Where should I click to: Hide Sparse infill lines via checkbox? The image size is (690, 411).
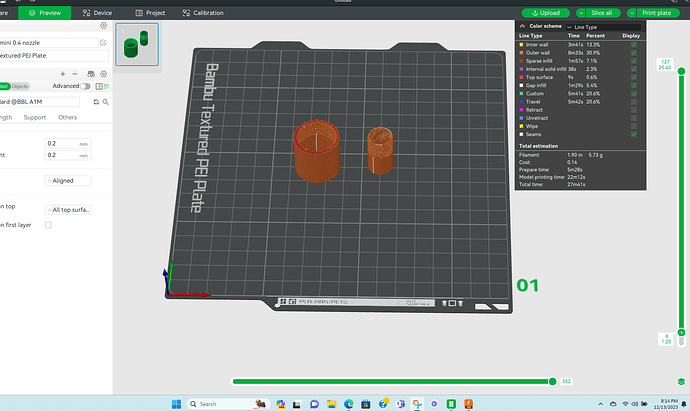pyautogui.click(x=634, y=61)
